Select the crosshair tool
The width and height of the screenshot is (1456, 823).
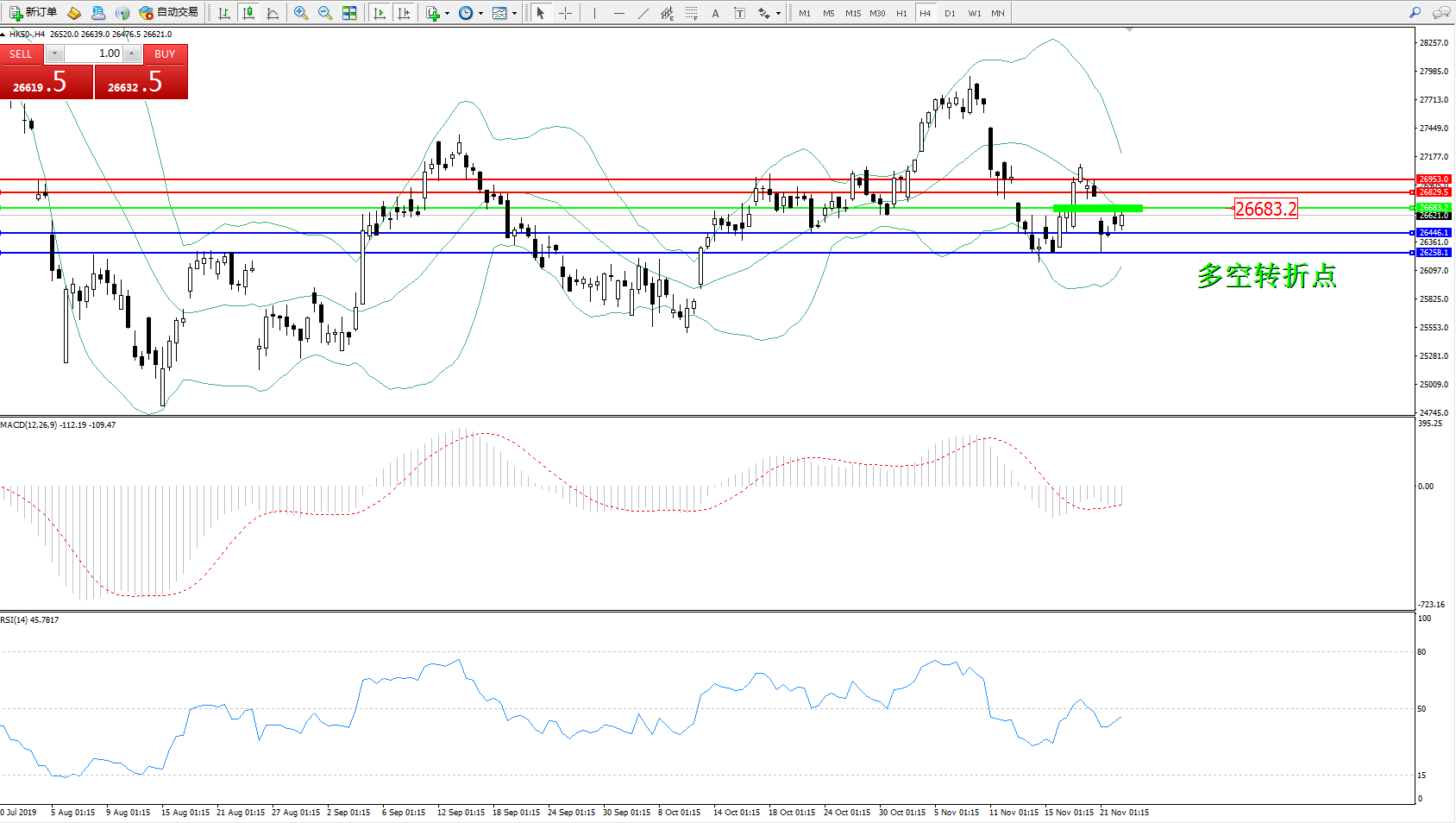coord(565,13)
